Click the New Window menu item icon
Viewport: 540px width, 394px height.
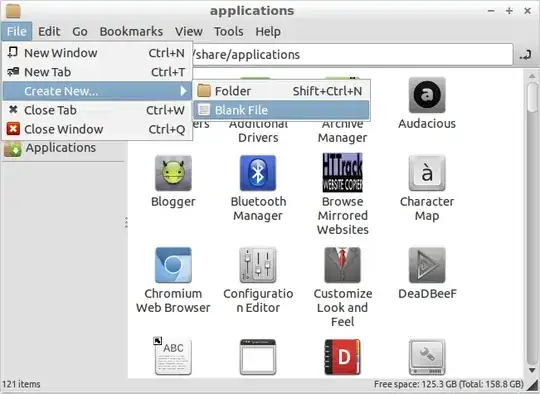13,52
